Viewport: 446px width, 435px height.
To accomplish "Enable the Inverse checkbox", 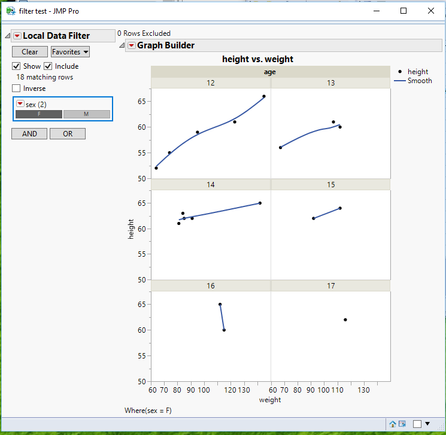I will click(x=16, y=88).
